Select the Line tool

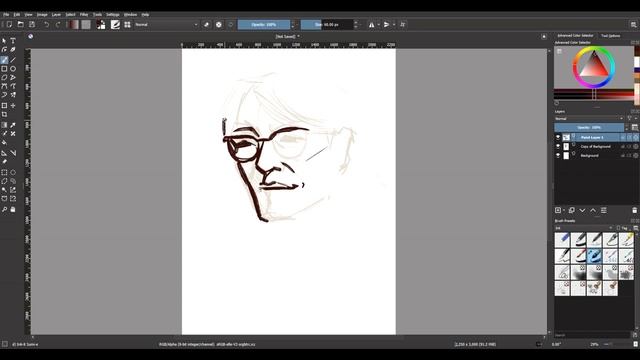(13, 60)
